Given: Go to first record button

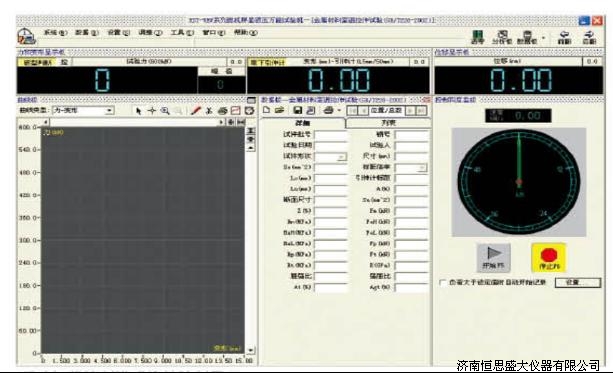Looking at the screenshot, I should click(x=353, y=111).
